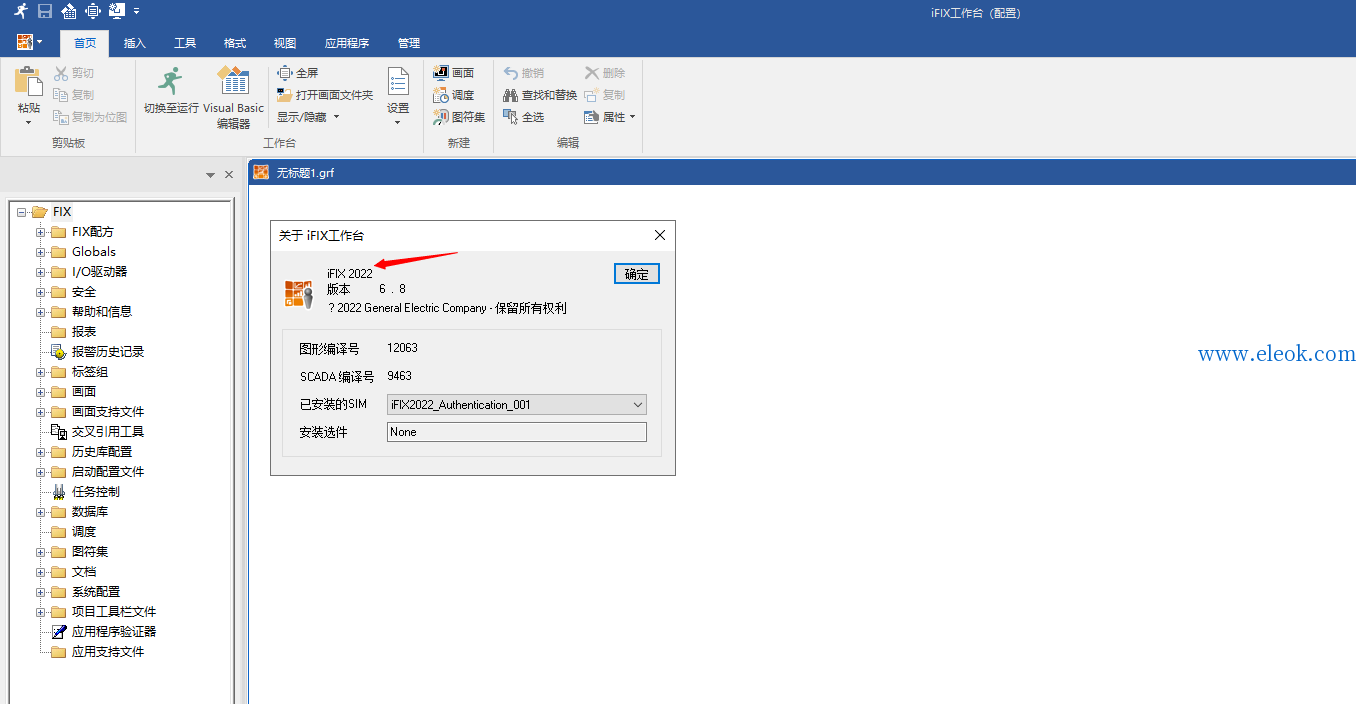Select the 图符集 tree folder
This screenshot has height=704, width=1356.
click(x=90, y=552)
